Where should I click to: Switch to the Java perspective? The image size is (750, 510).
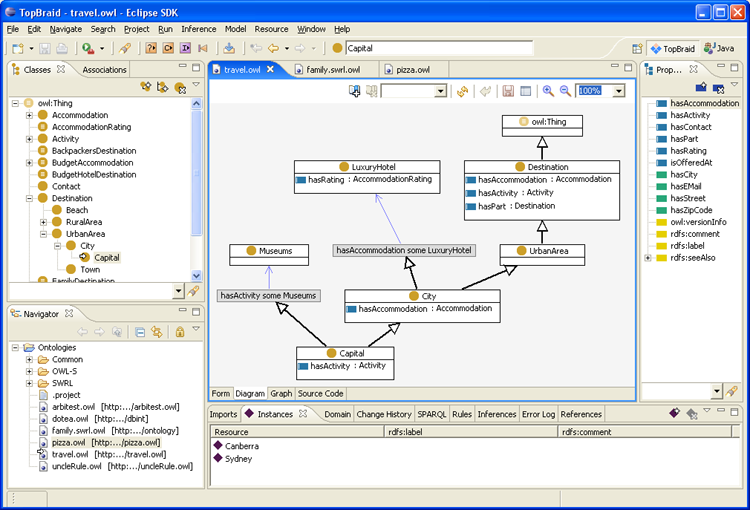pyautogui.click(x=719, y=48)
